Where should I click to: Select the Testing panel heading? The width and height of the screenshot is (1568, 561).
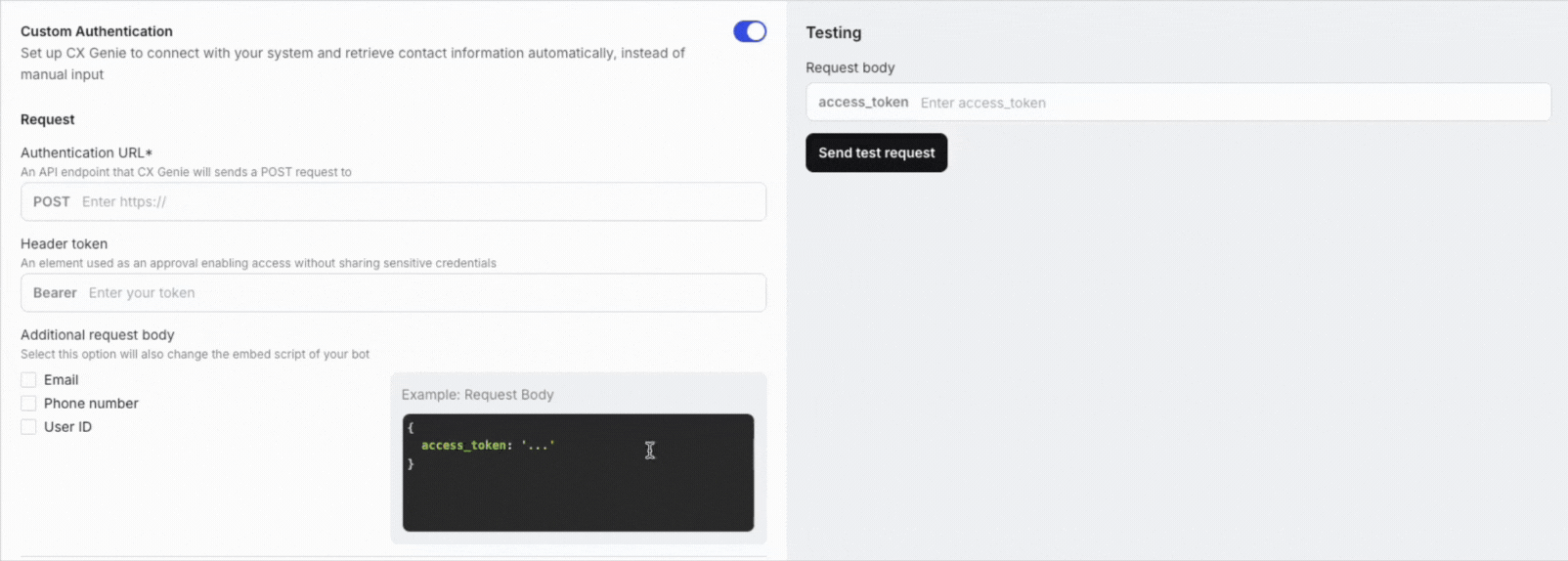833,33
